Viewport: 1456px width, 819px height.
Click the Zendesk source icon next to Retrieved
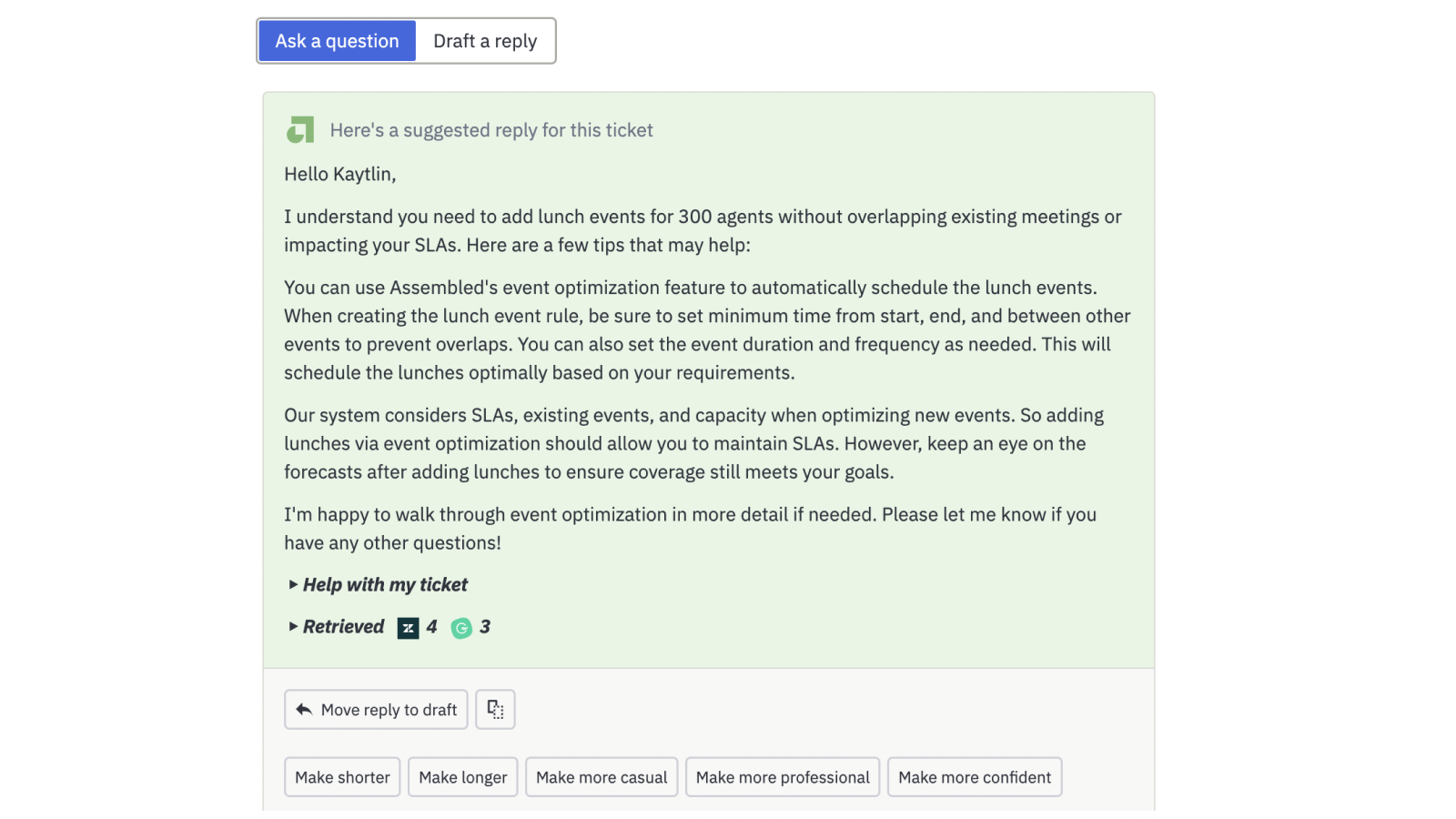pos(407,627)
